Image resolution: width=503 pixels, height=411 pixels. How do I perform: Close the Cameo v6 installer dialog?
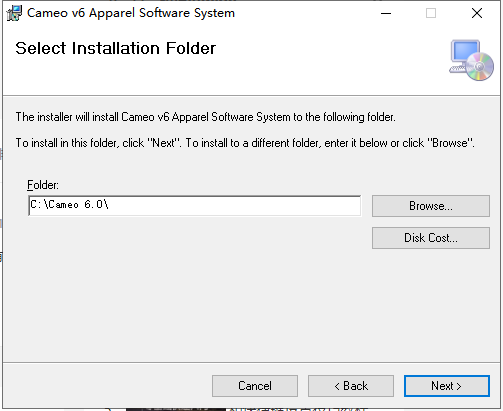pos(477,13)
